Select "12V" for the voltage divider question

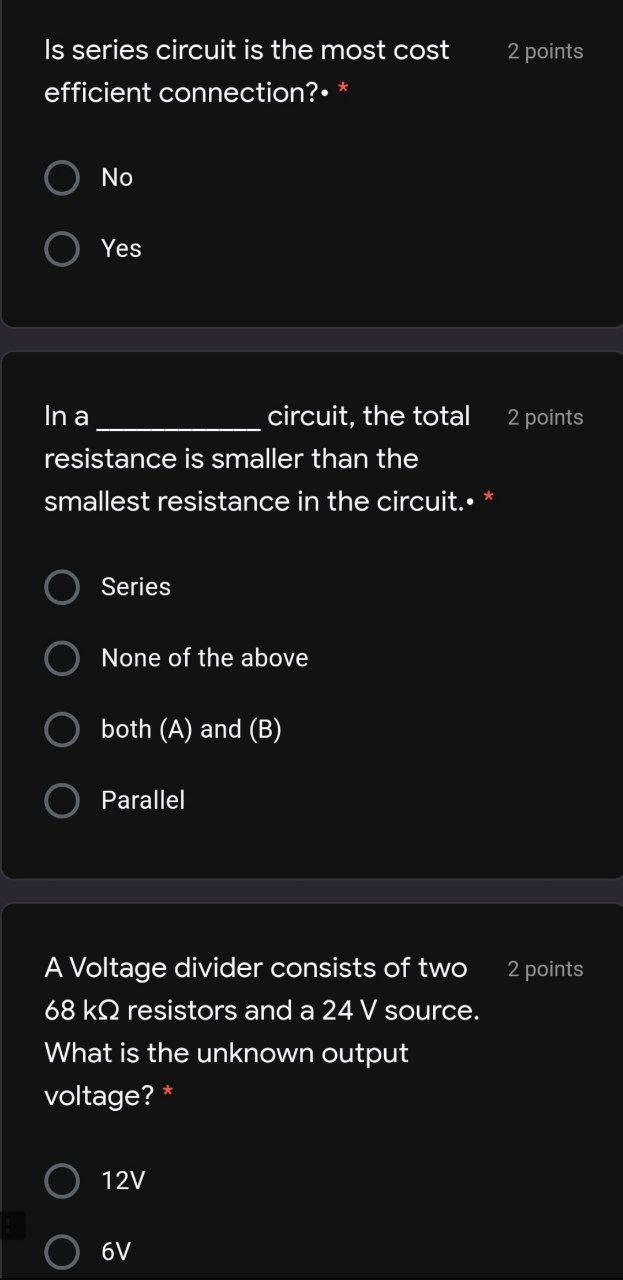(x=61, y=1180)
